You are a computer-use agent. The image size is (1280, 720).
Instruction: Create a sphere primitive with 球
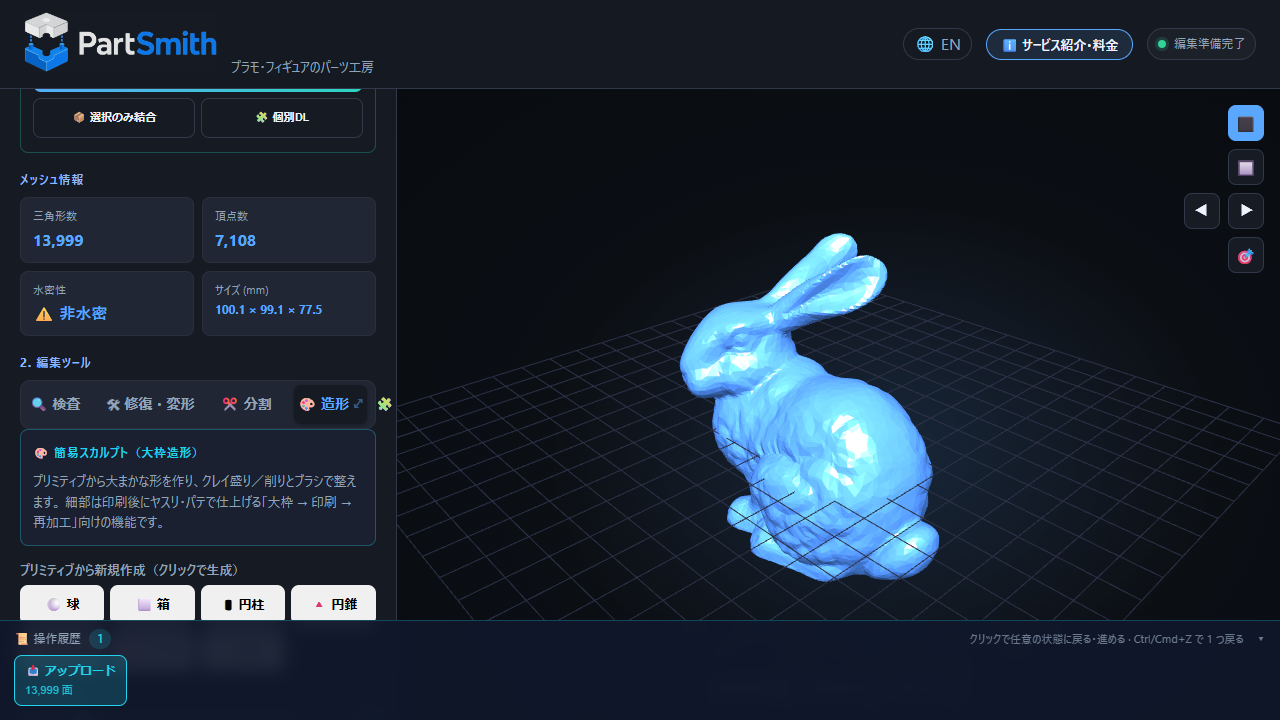(64, 604)
